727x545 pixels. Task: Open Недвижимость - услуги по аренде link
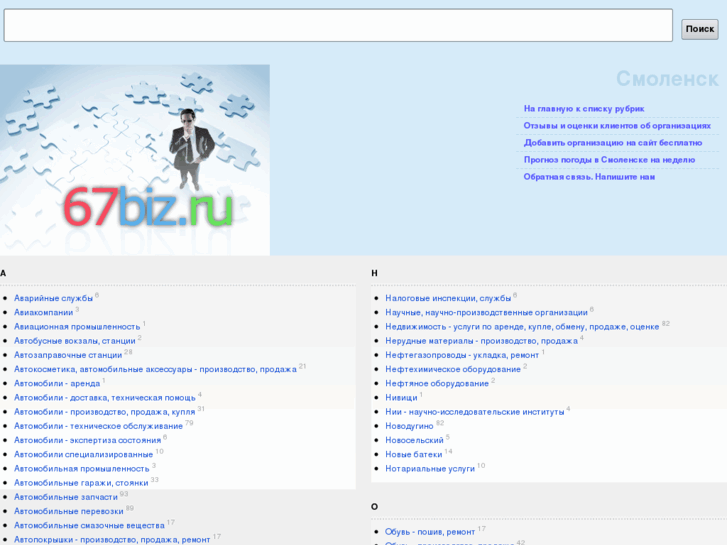[x=522, y=327]
